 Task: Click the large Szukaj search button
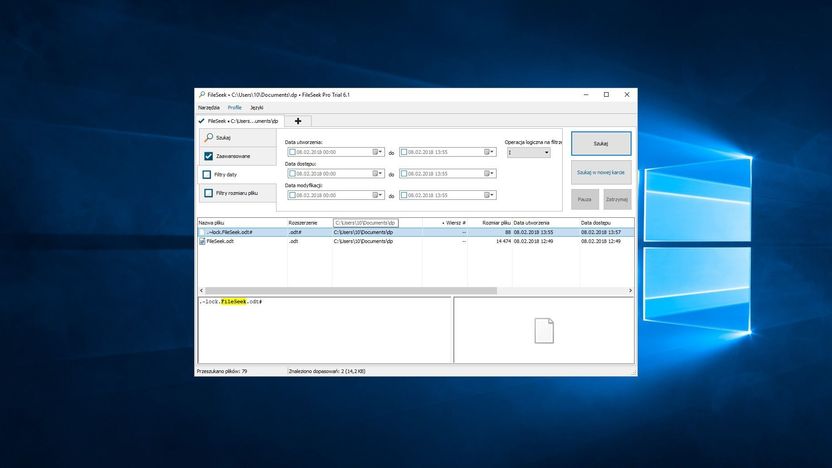(x=601, y=144)
